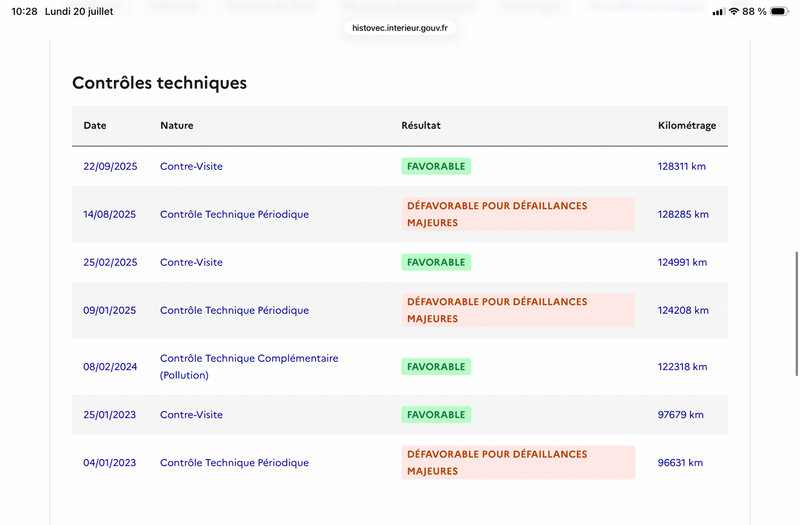
Task: Click the 128311 km mileage value
Action: [x=682, y=166]
